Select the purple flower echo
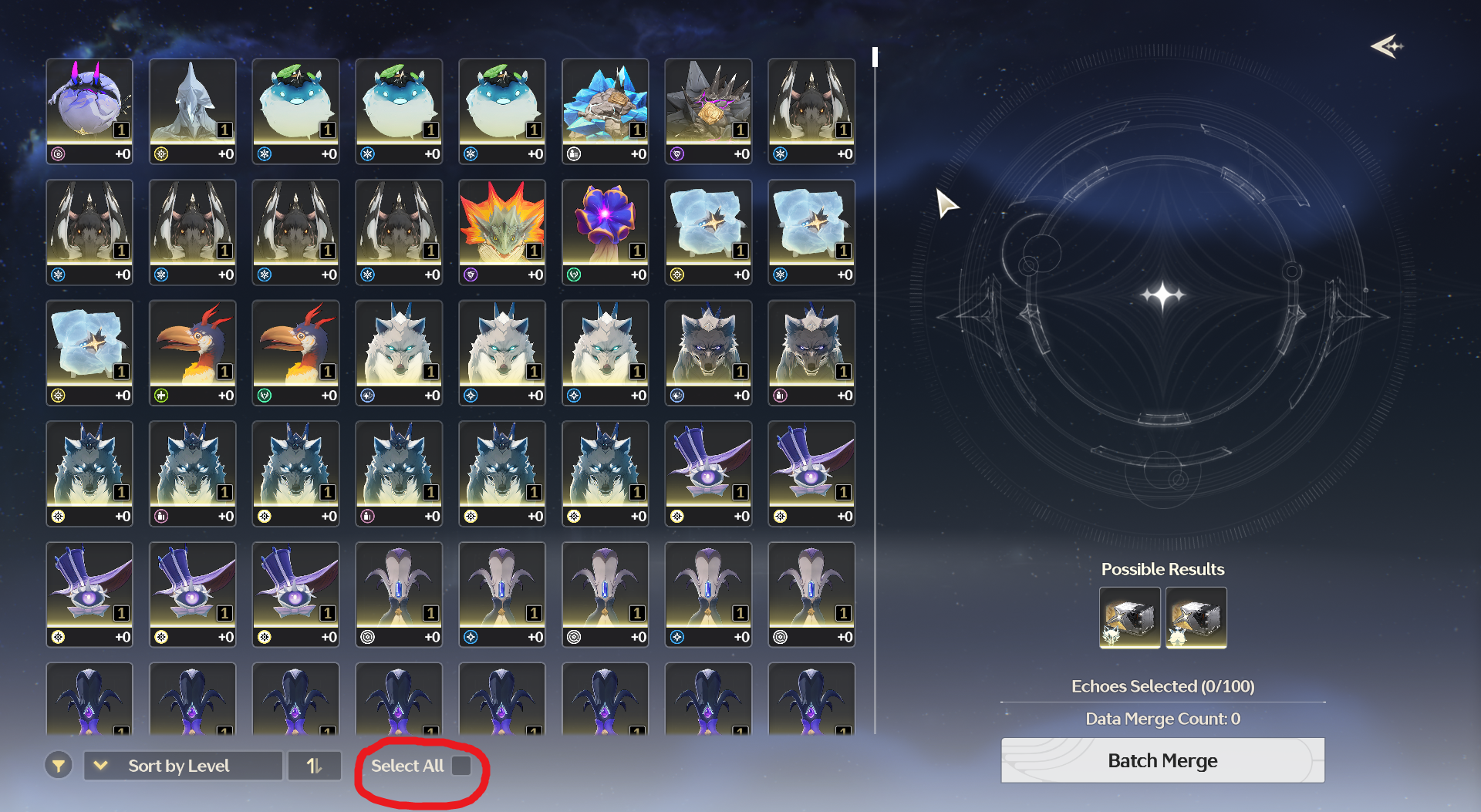 click(606, 232)
